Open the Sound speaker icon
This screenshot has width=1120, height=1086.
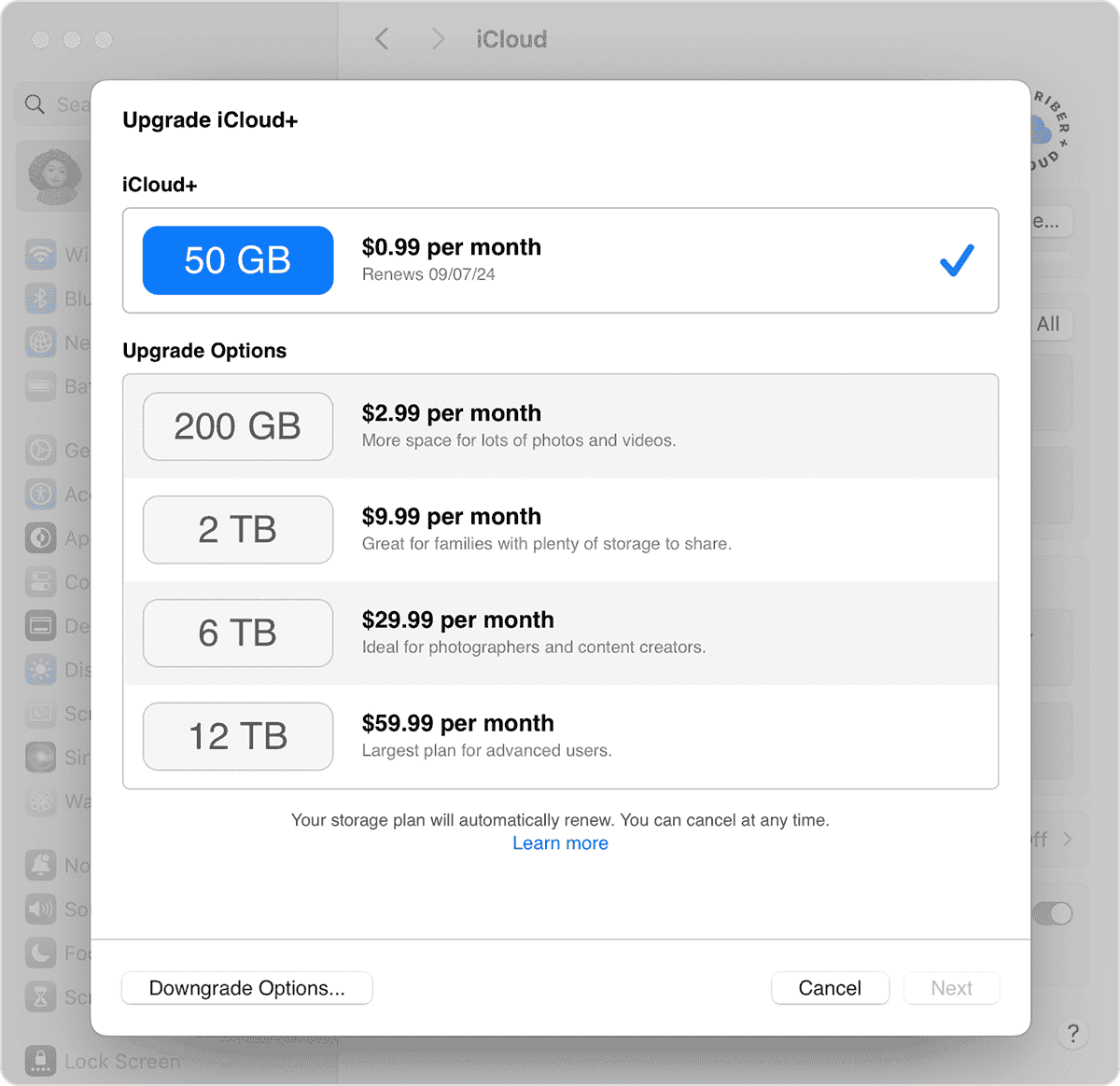41,909
